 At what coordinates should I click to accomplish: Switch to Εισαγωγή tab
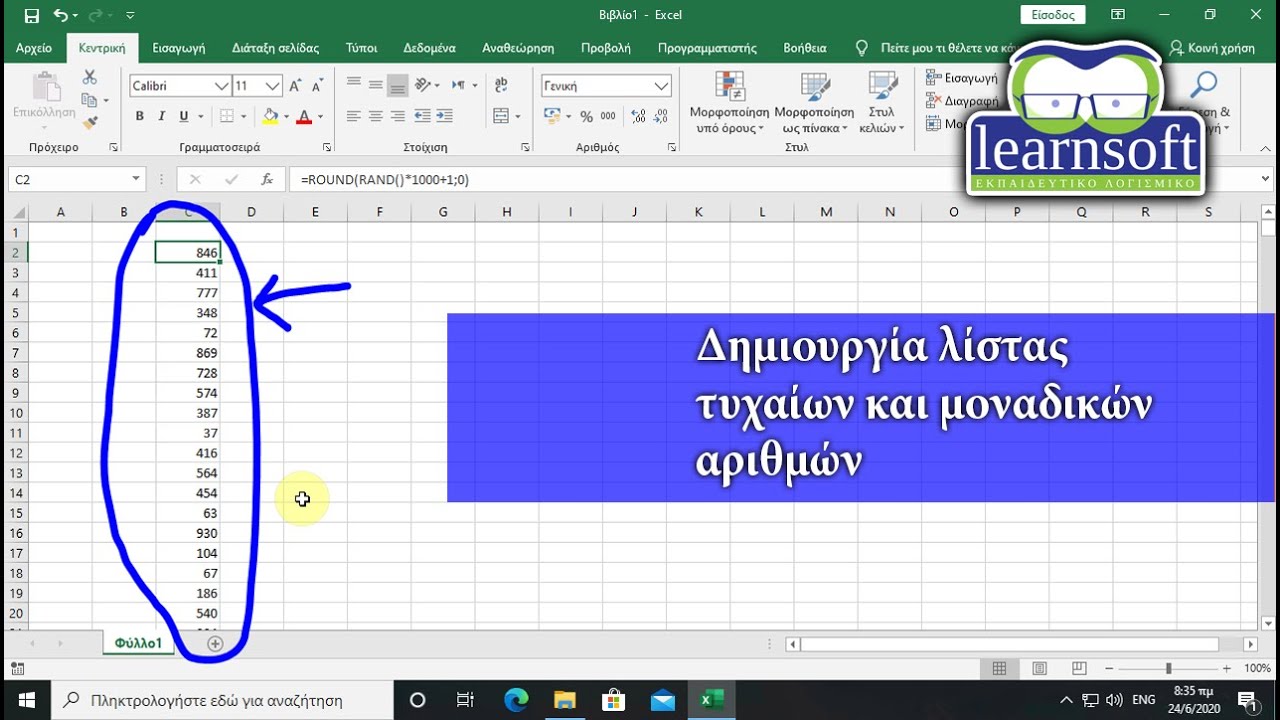pyautogui.click(x=179, y=47)
